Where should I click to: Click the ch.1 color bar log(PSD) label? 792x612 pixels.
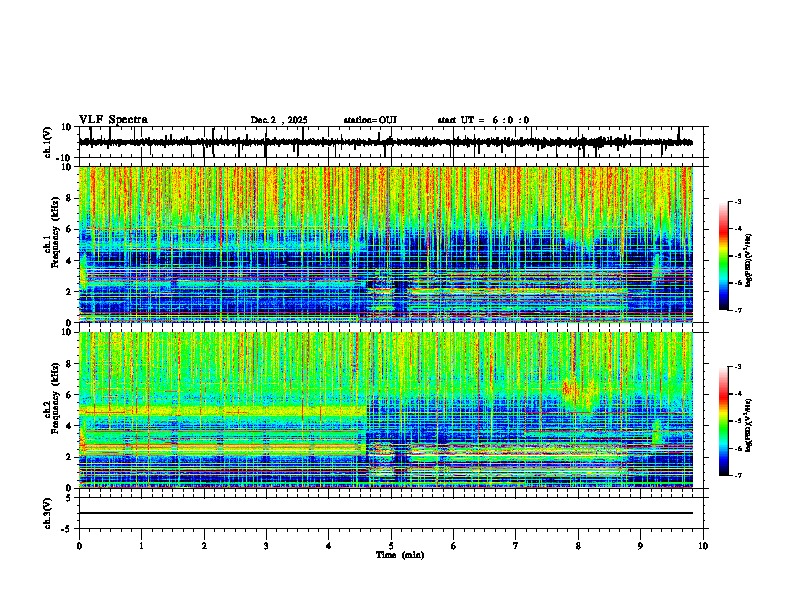(x=748, y=260)
